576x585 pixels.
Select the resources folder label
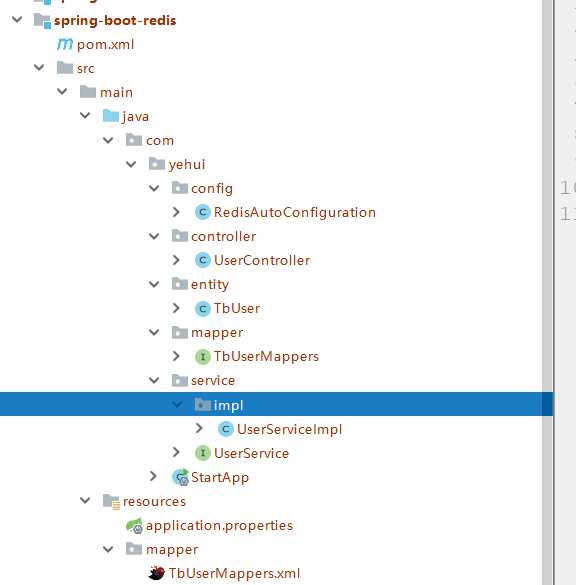(154, 501)
